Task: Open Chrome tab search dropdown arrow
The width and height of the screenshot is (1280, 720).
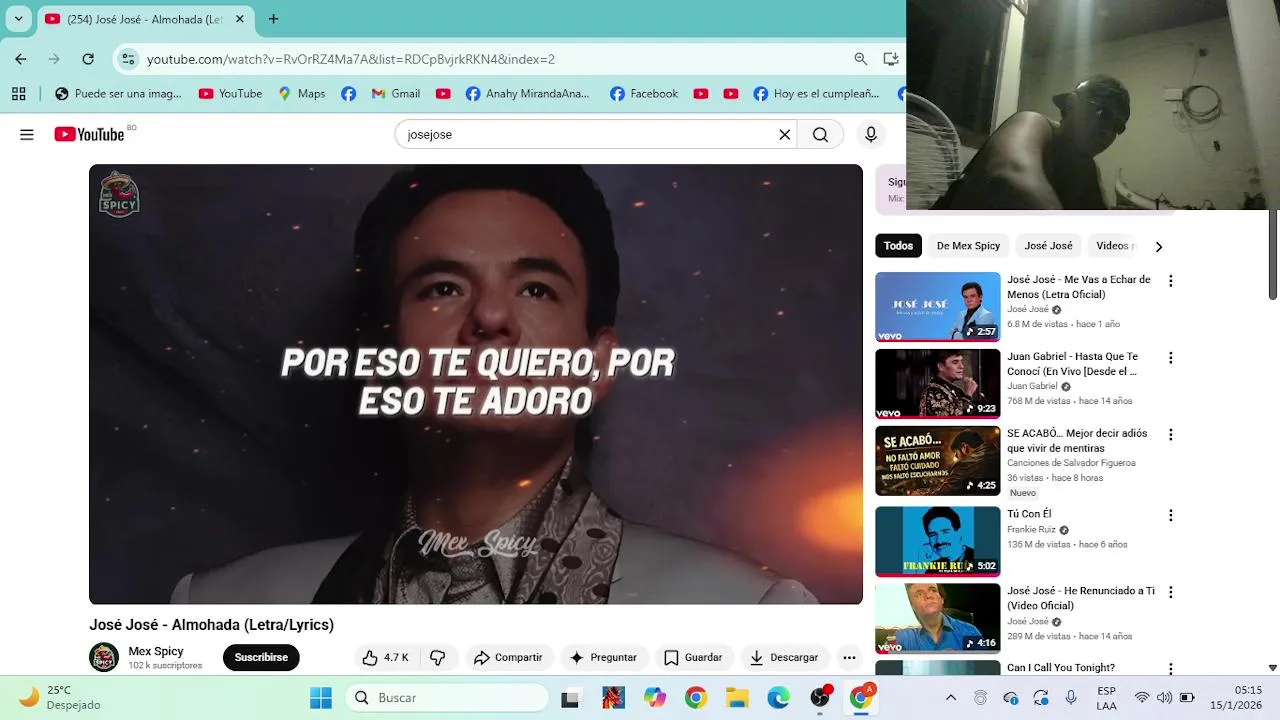Action: (x=18, y=19)
